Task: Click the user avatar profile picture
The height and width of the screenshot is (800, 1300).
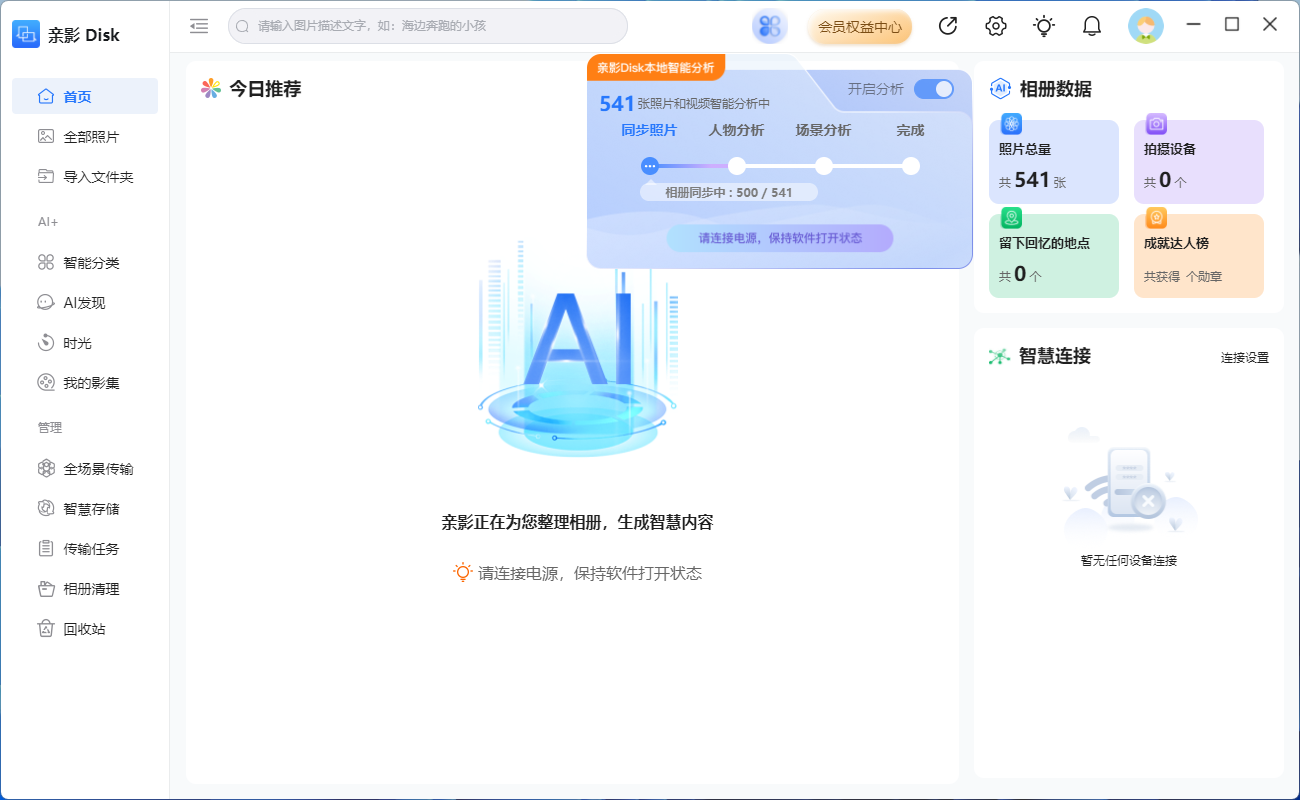Action: click(x=1145, y=27)
